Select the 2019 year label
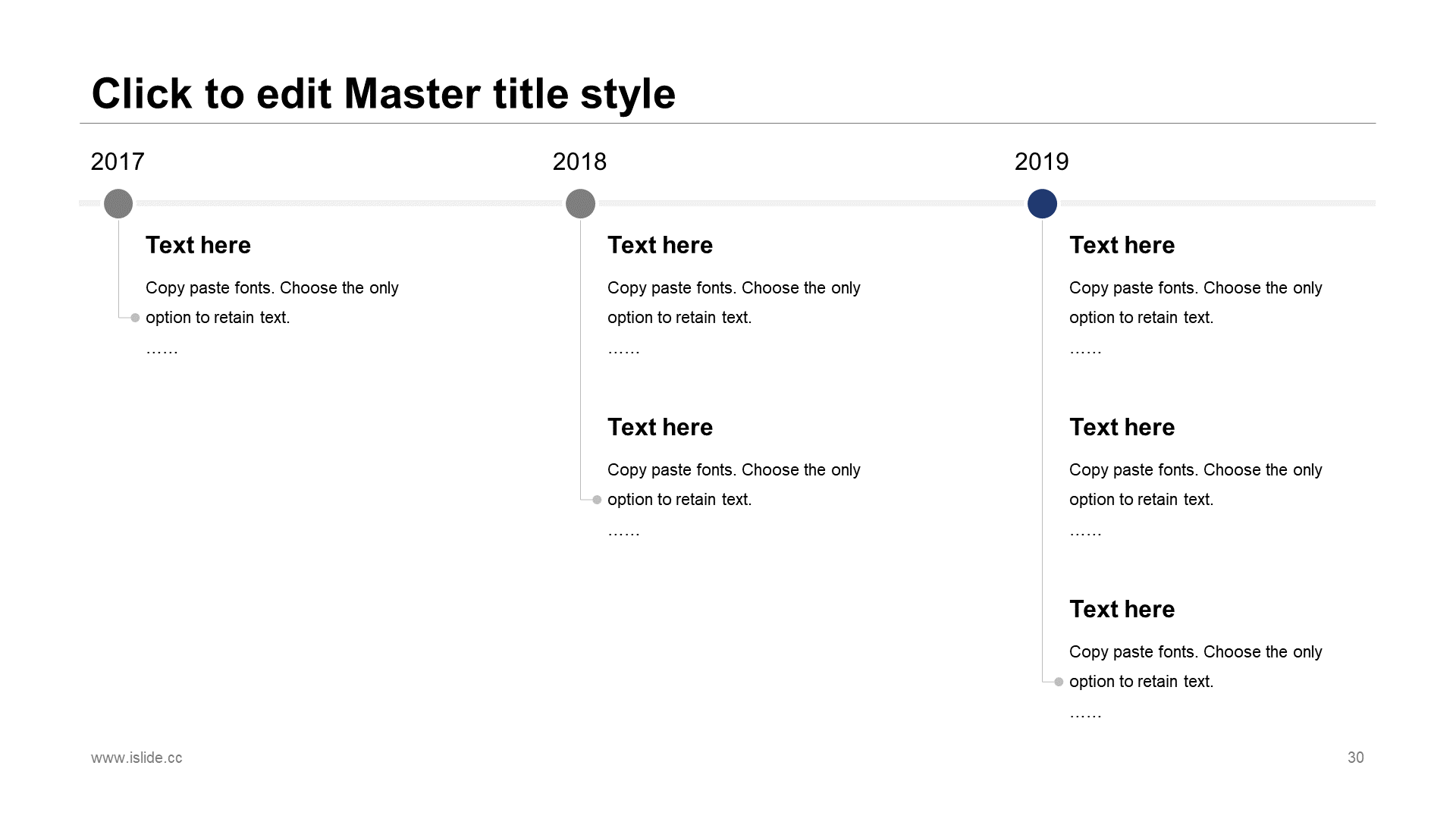The image size is (1456, 819). (x=1041, y=162)
